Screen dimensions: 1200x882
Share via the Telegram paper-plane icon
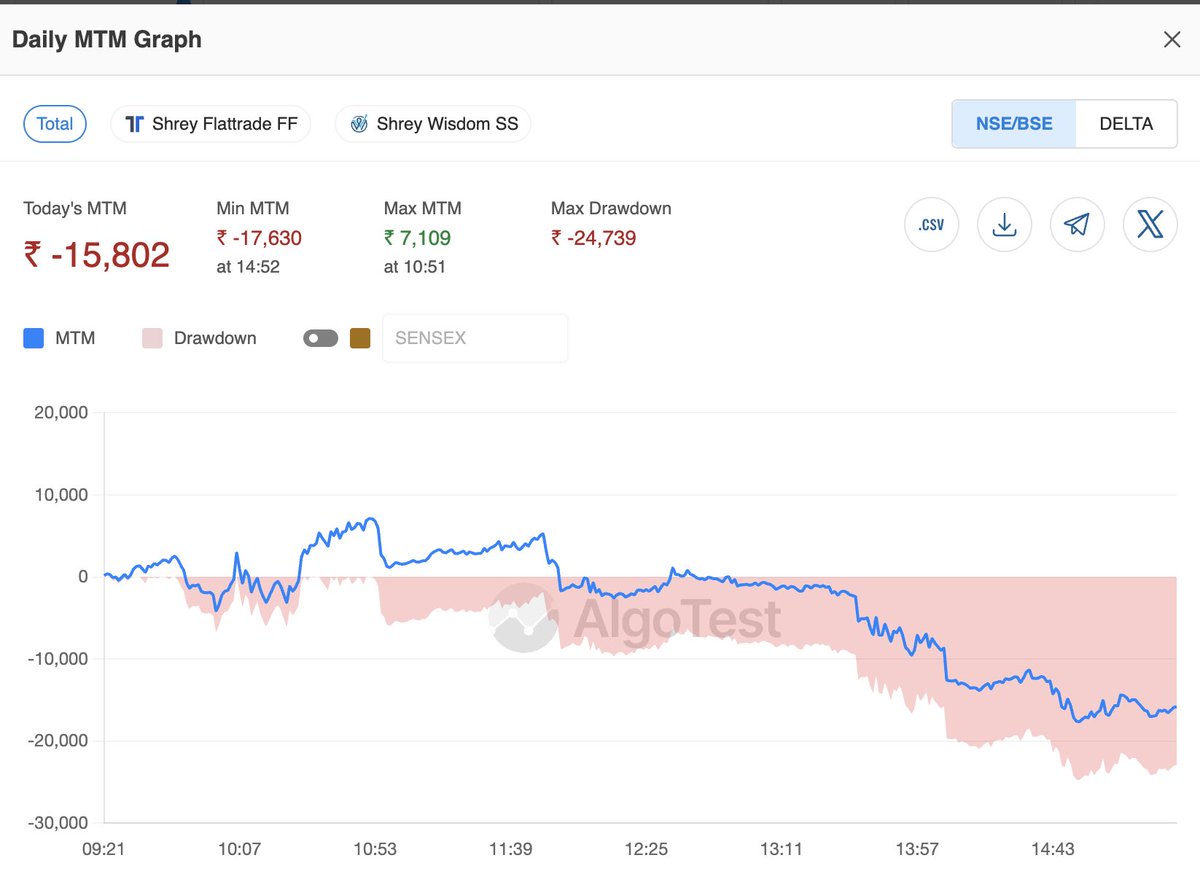[1077, 224]
